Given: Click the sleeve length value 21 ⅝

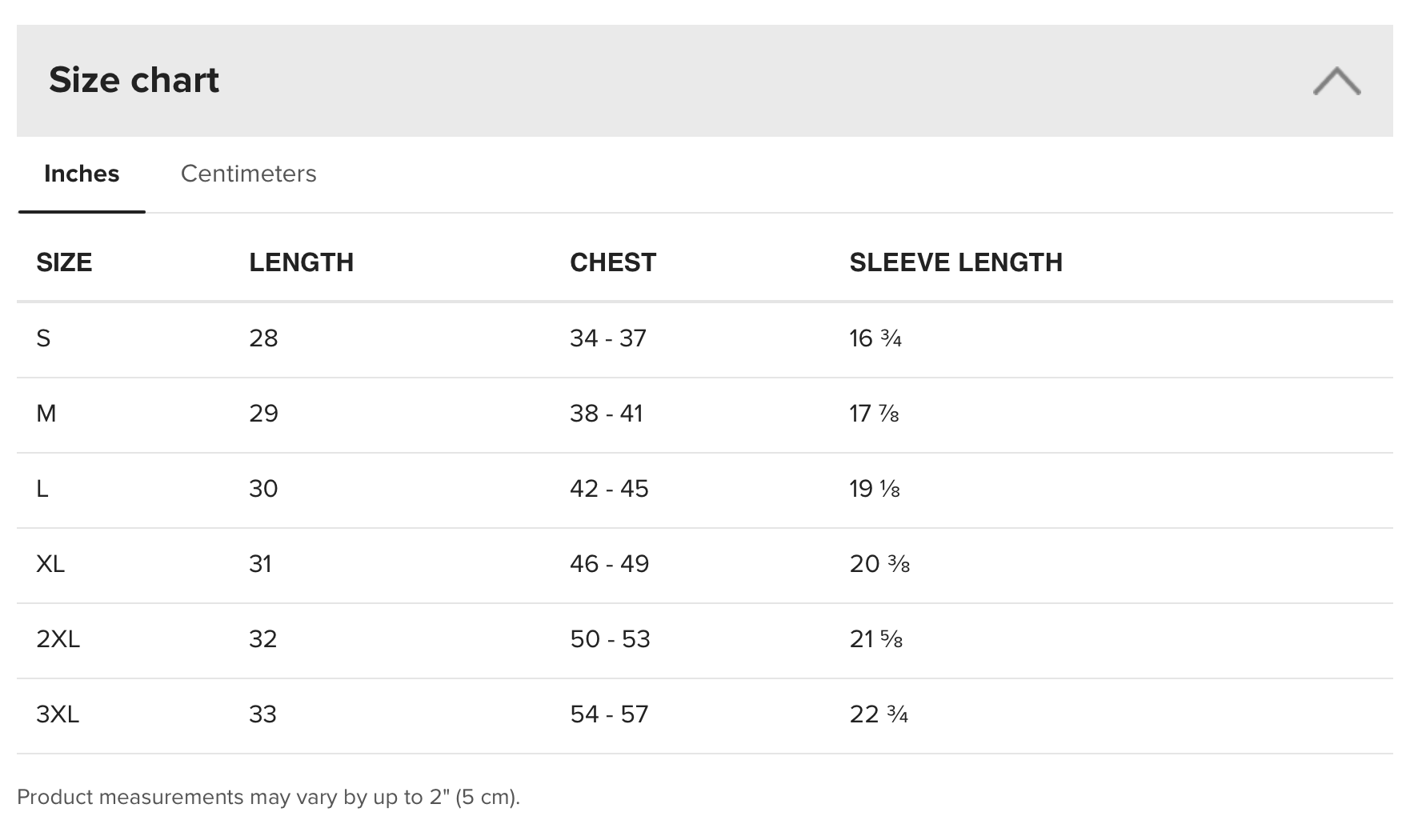Looking at the screenshot, I should point(875,639).
